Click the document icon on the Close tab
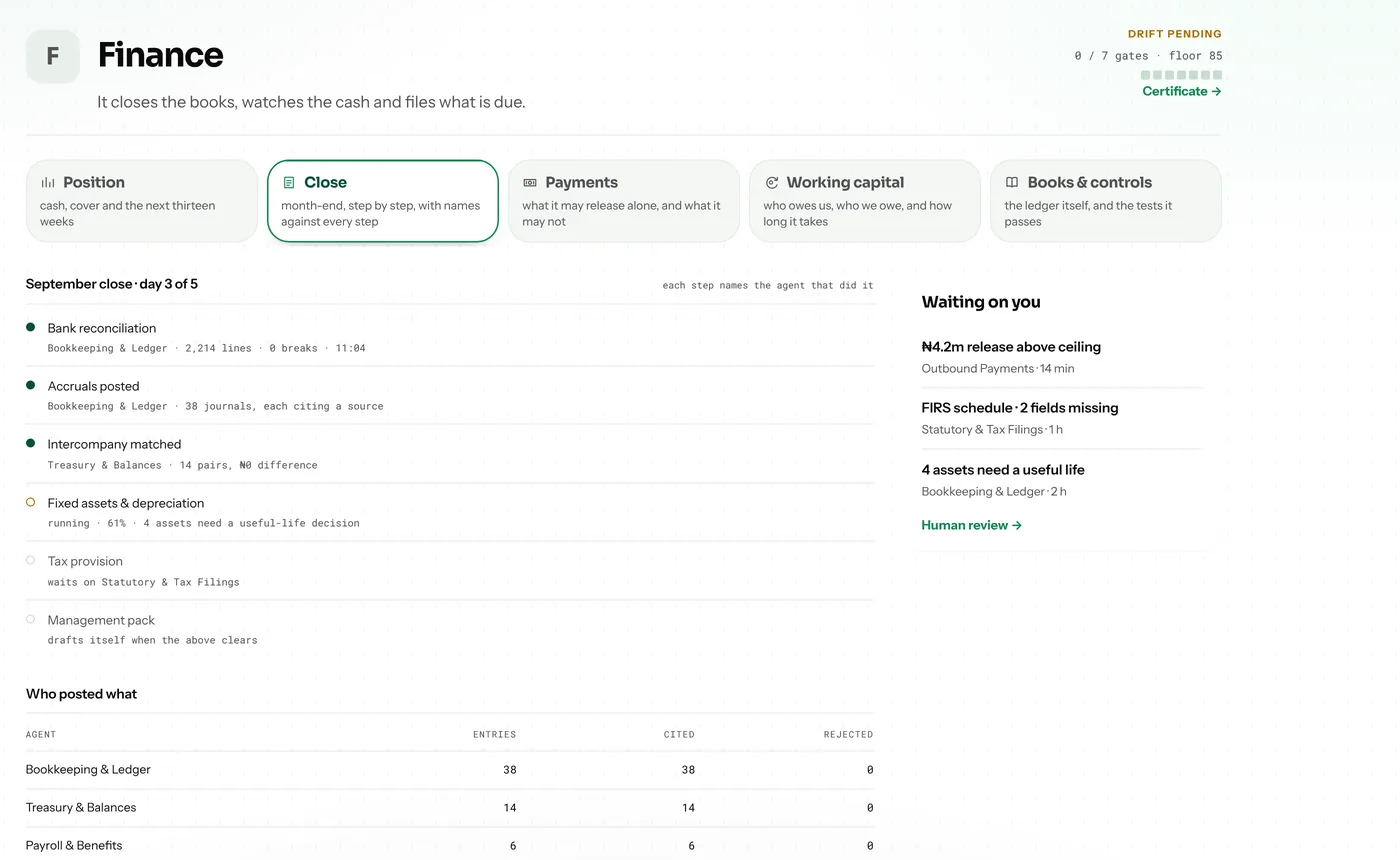1400x860 pixels. pyautogui.click(x=289, y=183)
